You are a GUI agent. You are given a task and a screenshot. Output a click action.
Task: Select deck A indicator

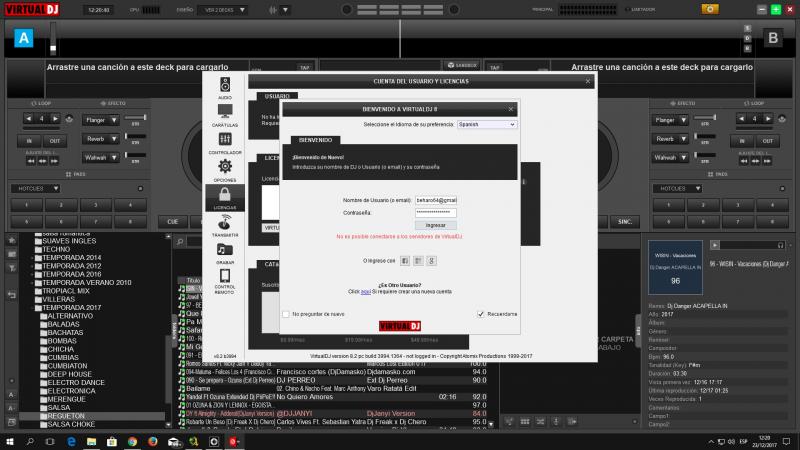click(23, 38)
